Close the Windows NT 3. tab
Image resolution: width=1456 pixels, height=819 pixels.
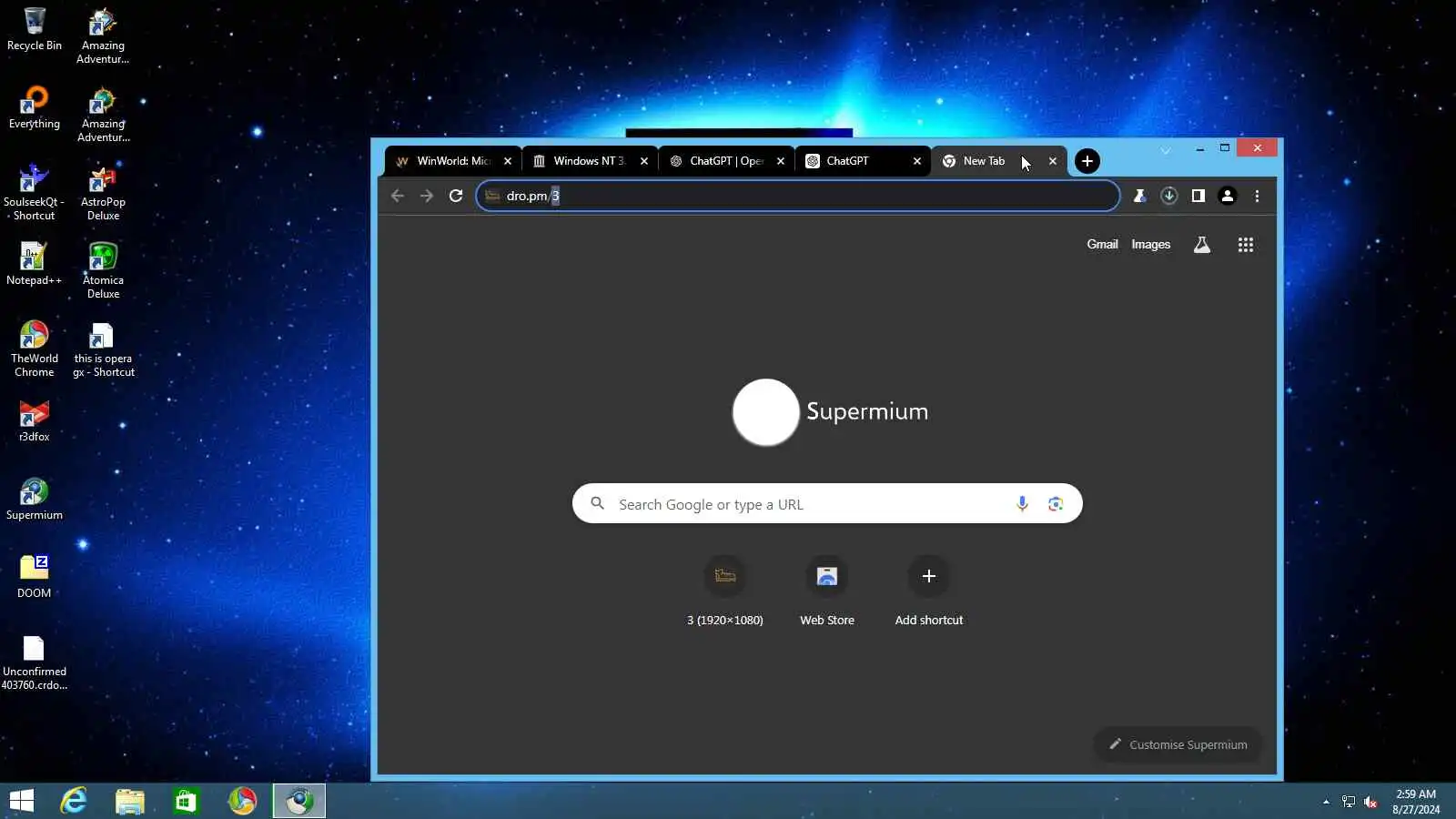click(x=644, y=161)
